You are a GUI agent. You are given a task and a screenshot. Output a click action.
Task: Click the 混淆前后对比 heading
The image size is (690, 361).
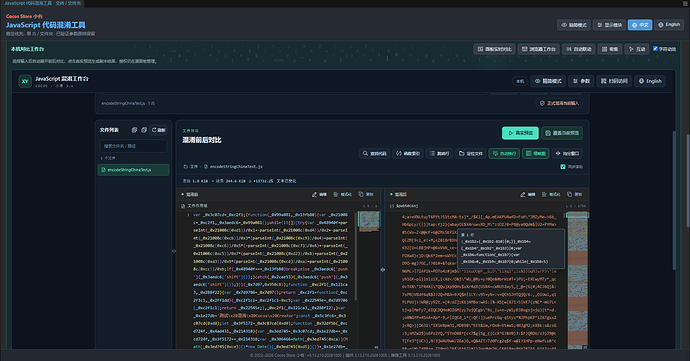(x=202, y=140)
